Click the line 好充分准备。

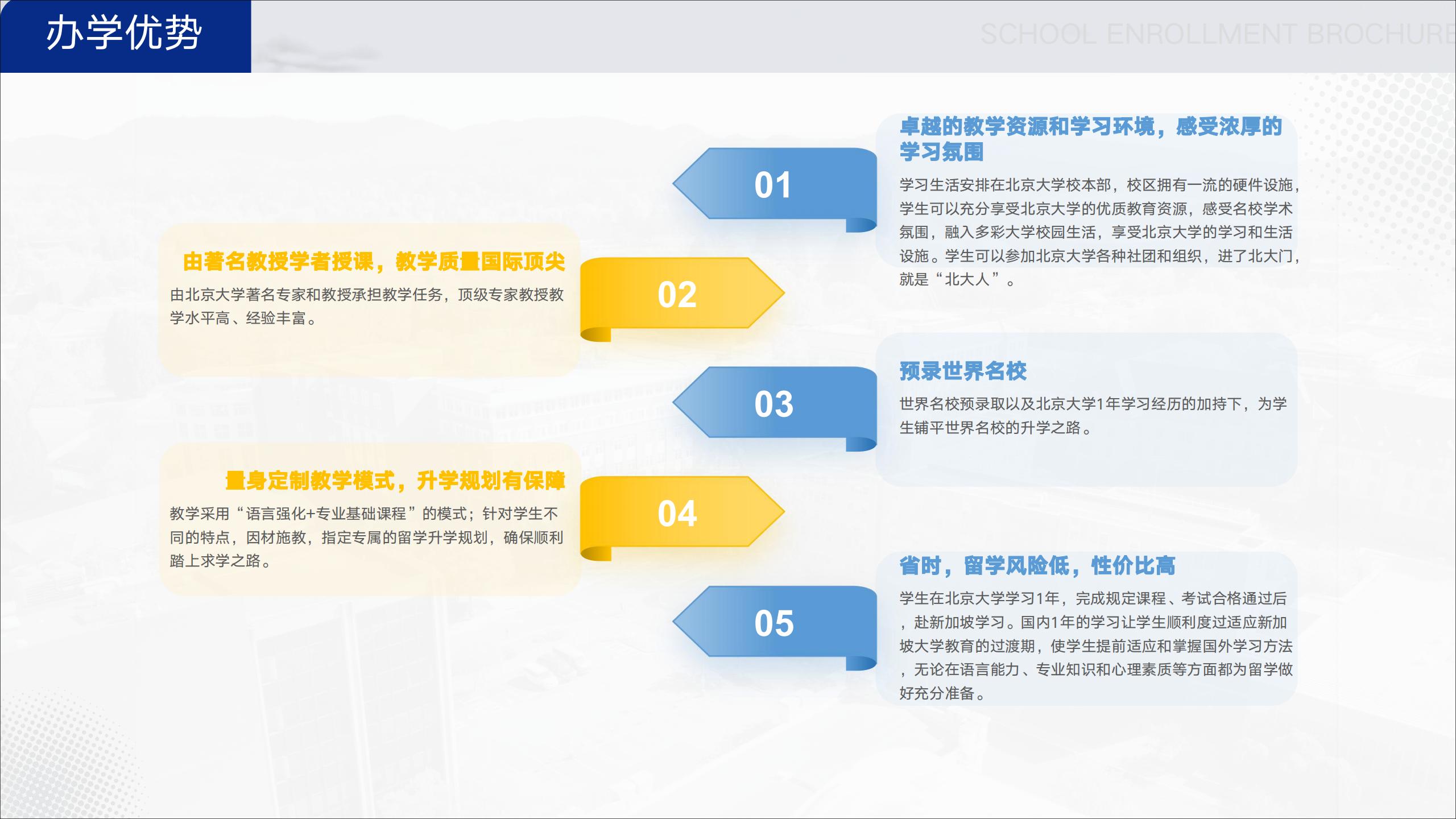pos(942,693)
